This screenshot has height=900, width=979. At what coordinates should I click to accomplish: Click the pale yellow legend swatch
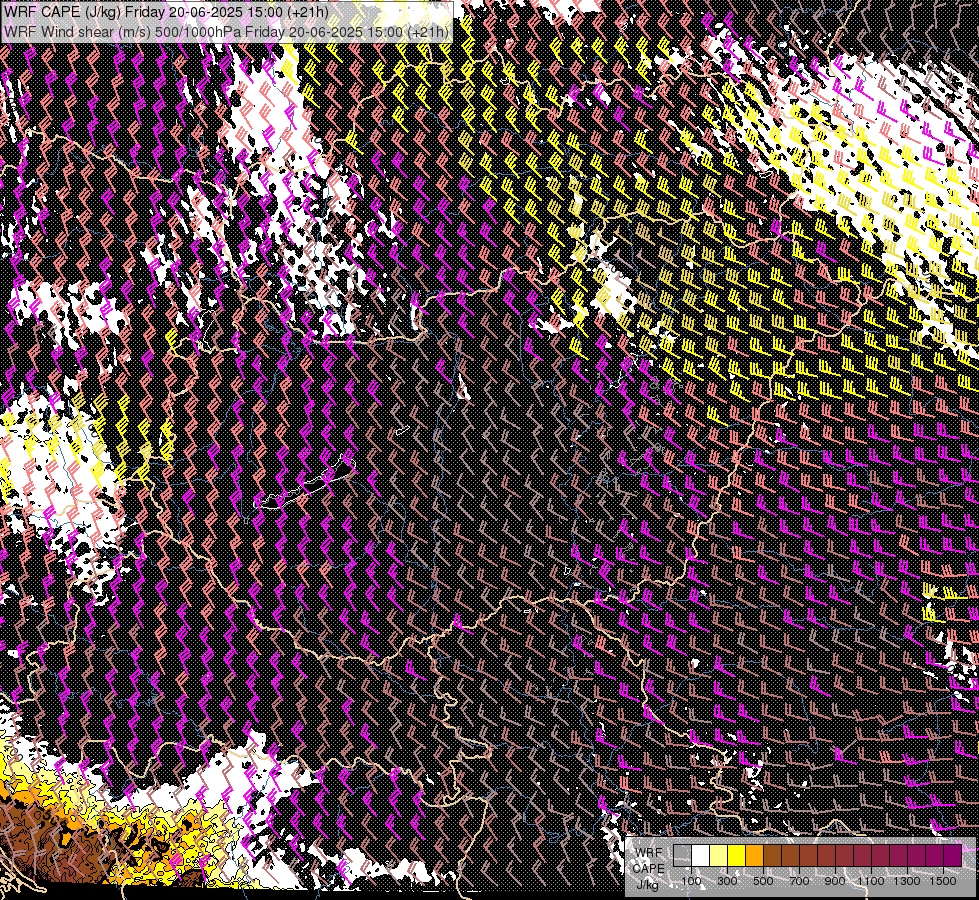[x=719, y=856]
